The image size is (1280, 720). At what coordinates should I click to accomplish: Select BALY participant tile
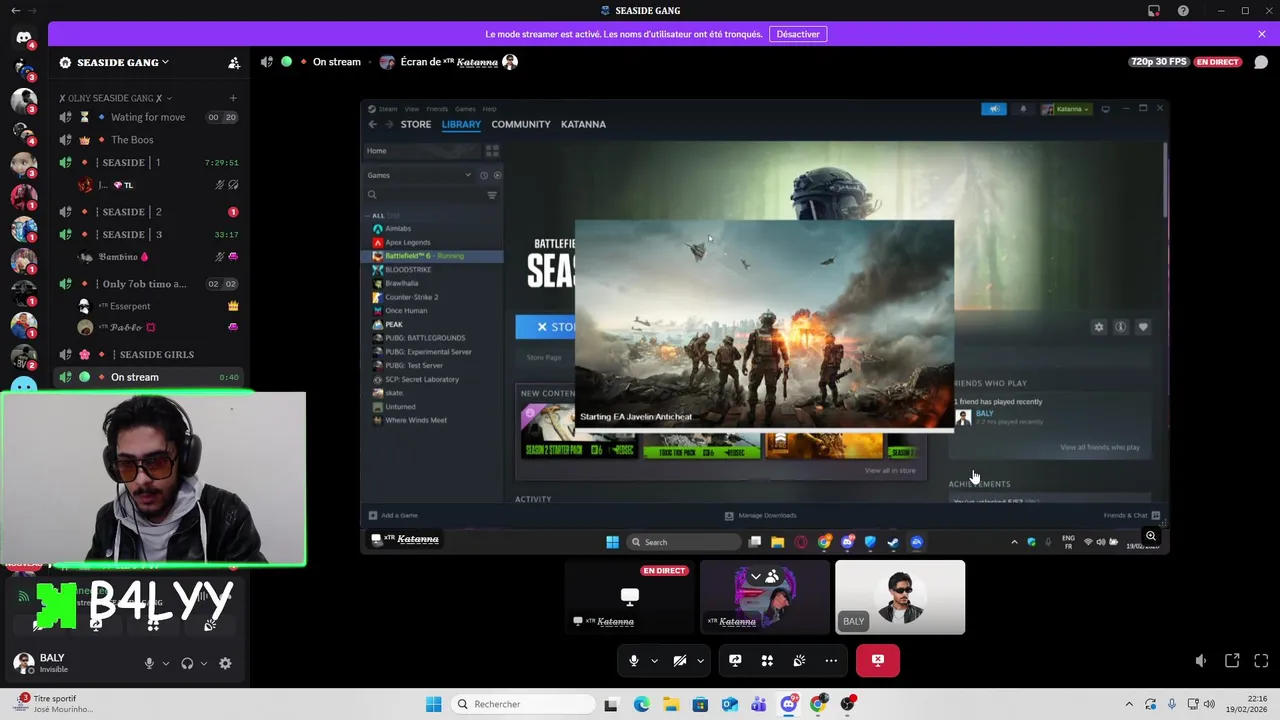[900, 597]
